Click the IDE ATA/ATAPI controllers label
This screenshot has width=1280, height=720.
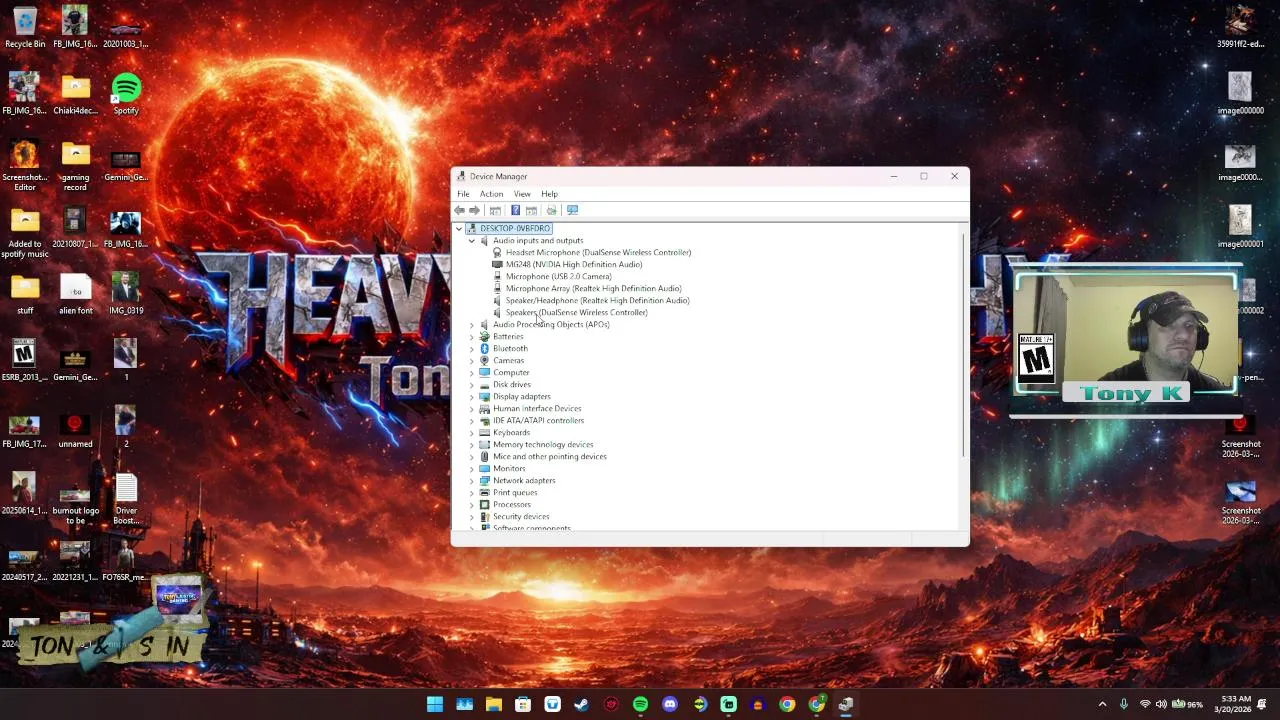tap(538, 421)
